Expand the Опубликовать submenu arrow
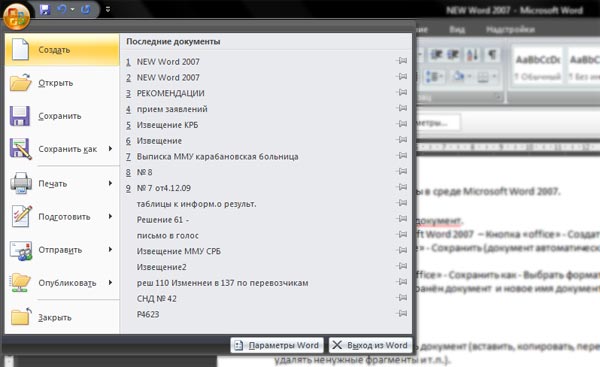The image size is (600, 367). coord(111,282)
